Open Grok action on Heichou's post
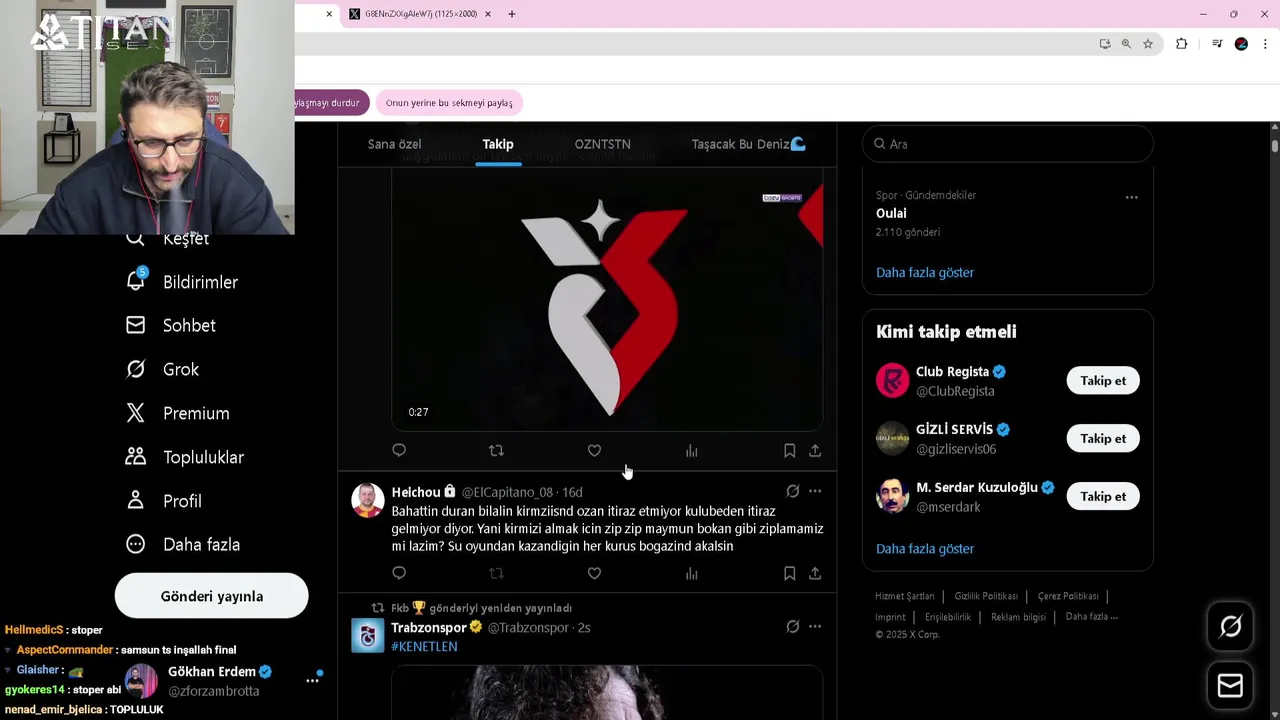The height and width of the screenshot is (720, 1280). coord(792,491)
